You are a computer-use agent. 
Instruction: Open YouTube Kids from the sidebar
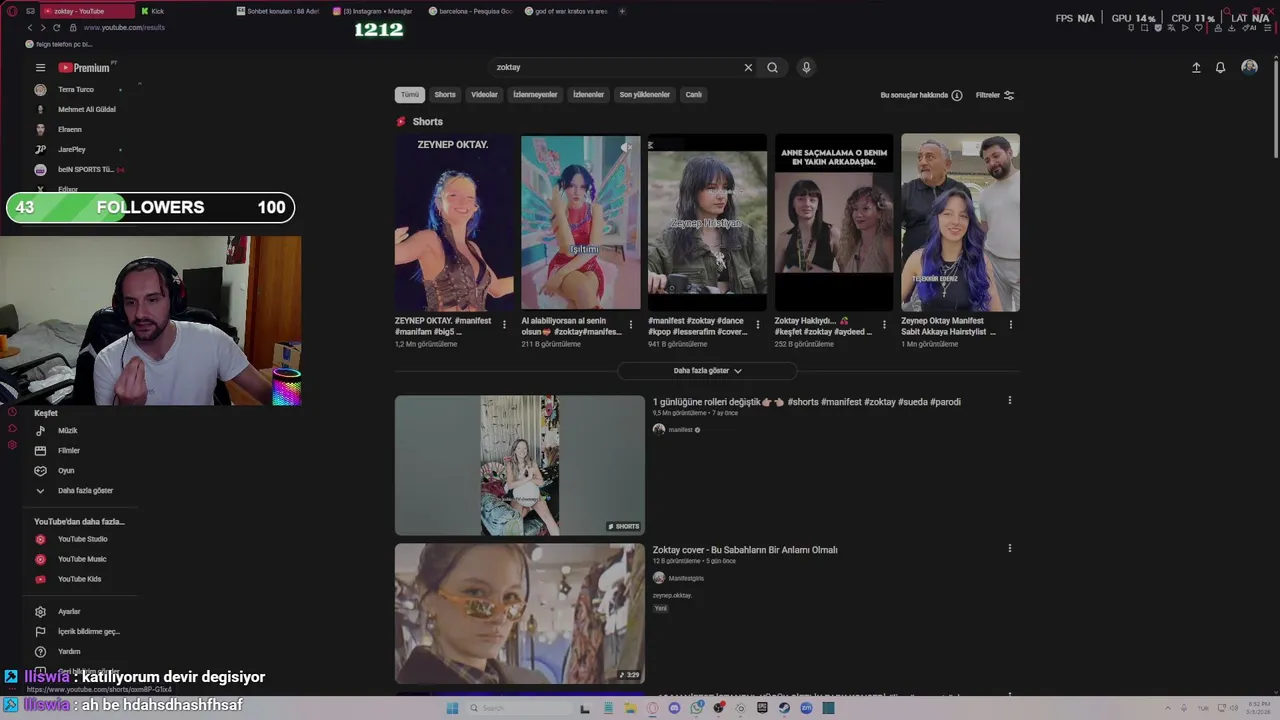point(79,579)
